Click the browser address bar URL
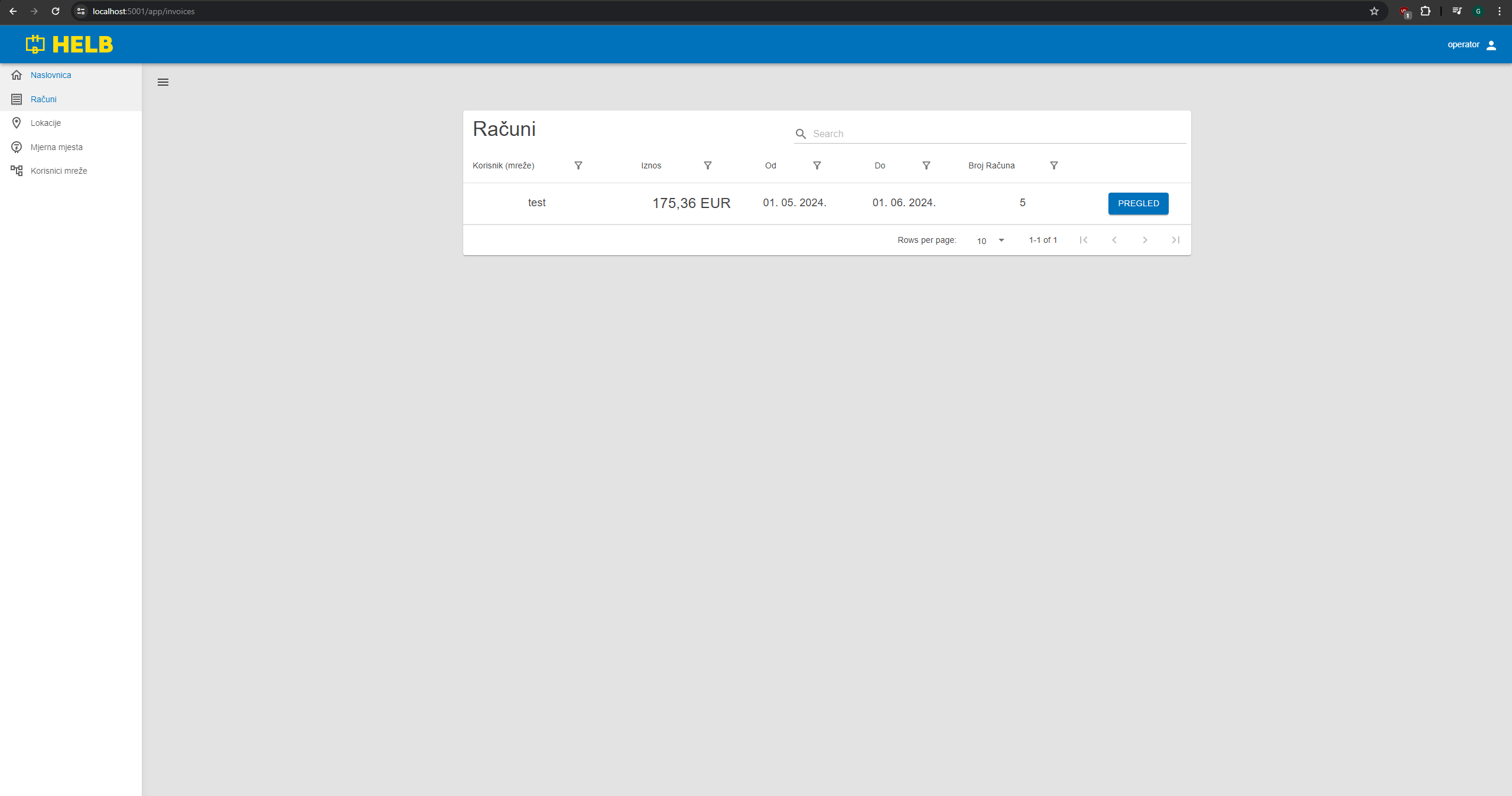Screen dimensions: 1512x796 (x=144, y=11)
